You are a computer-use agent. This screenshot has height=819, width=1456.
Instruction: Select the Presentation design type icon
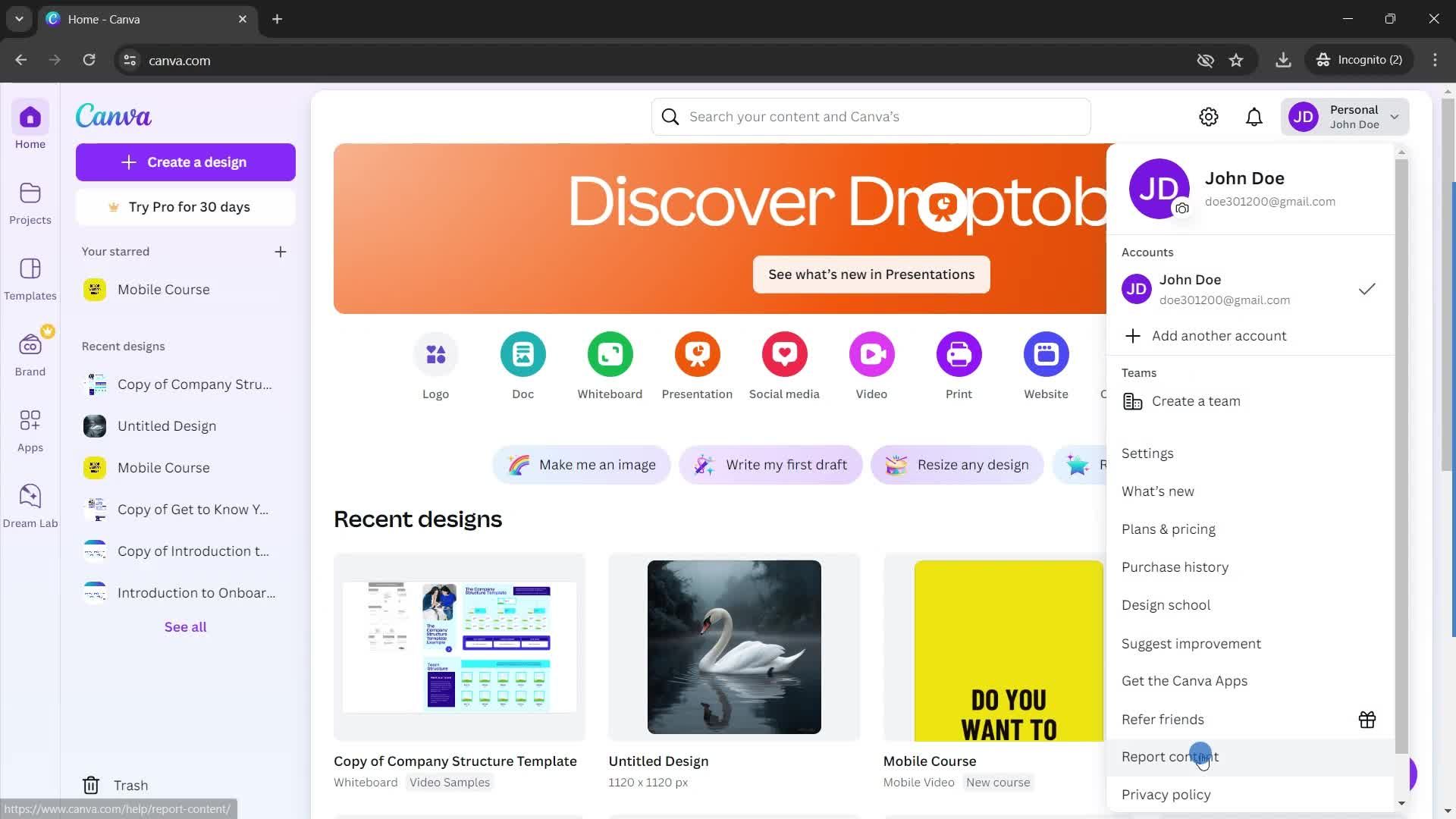coord(698,354)
